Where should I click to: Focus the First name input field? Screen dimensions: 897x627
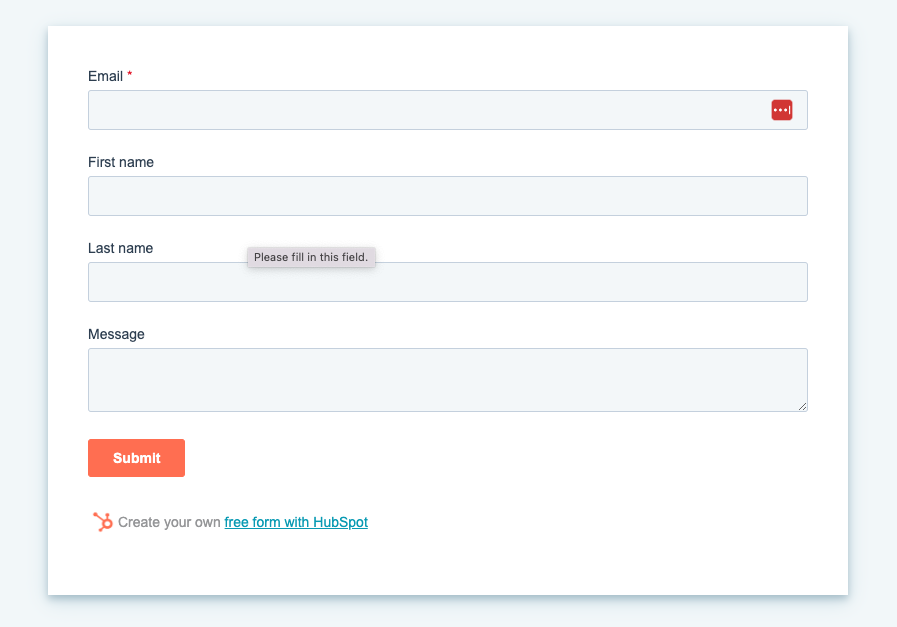click(447, 196)
